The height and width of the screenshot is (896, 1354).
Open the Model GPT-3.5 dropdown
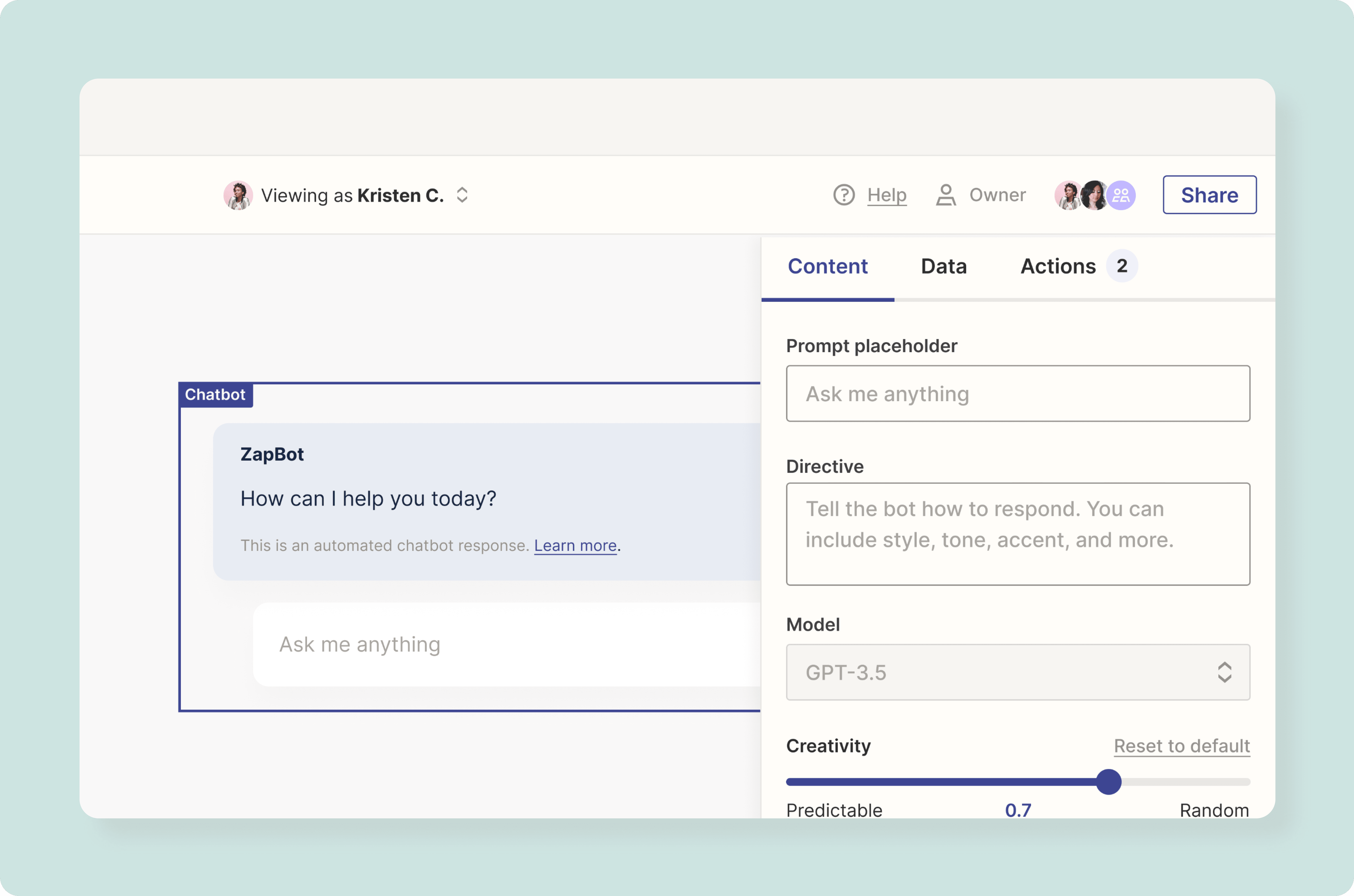1018,672
